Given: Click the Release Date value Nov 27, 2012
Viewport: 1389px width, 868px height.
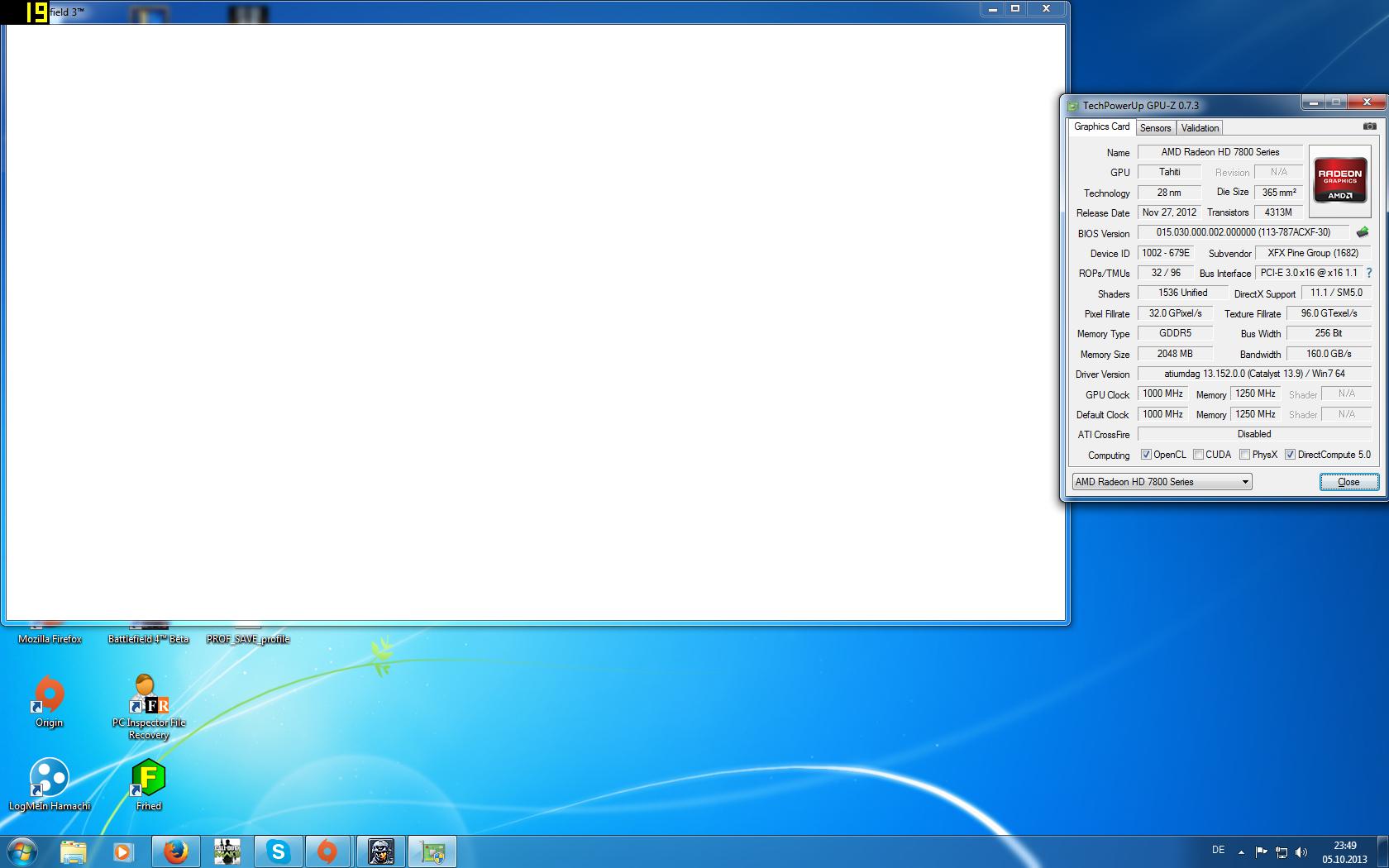Looking at the screenshot, I should pyautogui.click(x=1169, y=212).
